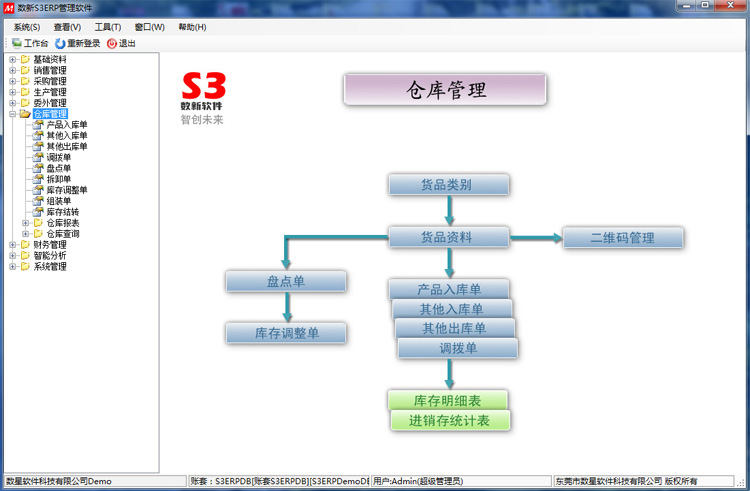Select the 智能分析 tree label
This screenshot has width=750, height=491.
[x=50, y=256]
